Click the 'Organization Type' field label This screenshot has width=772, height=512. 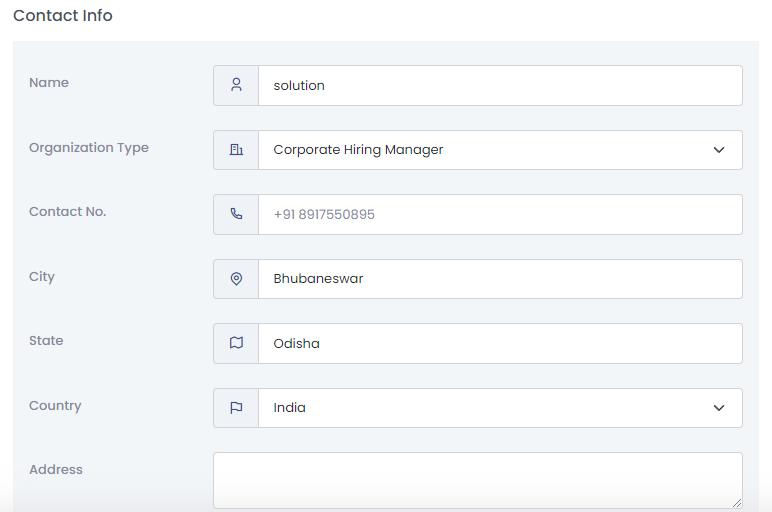[x=89, y=148]
